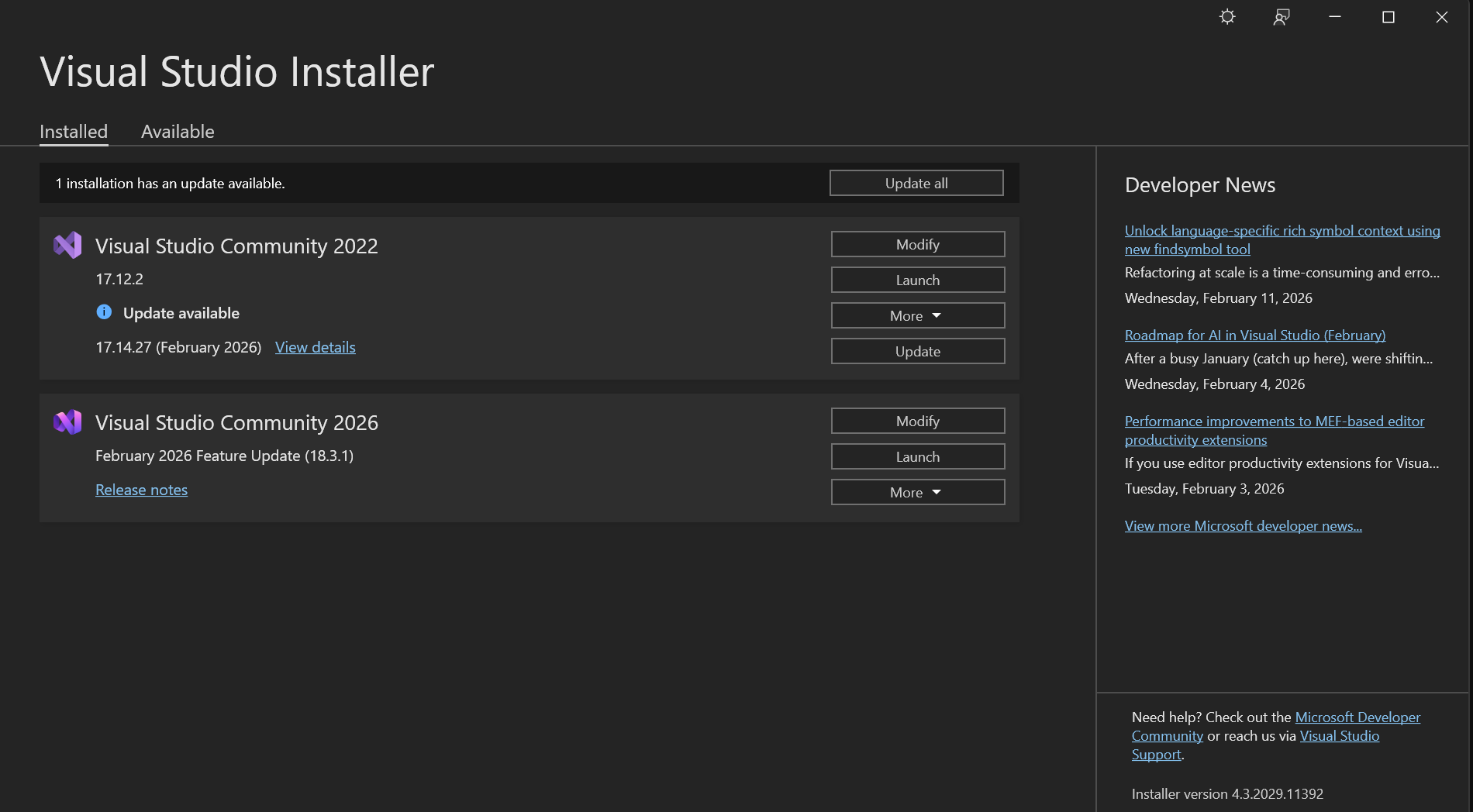Switch to the Available tab
This screenshot has height=812, width=1473.
pyautogui.click(x=178, y=132)
